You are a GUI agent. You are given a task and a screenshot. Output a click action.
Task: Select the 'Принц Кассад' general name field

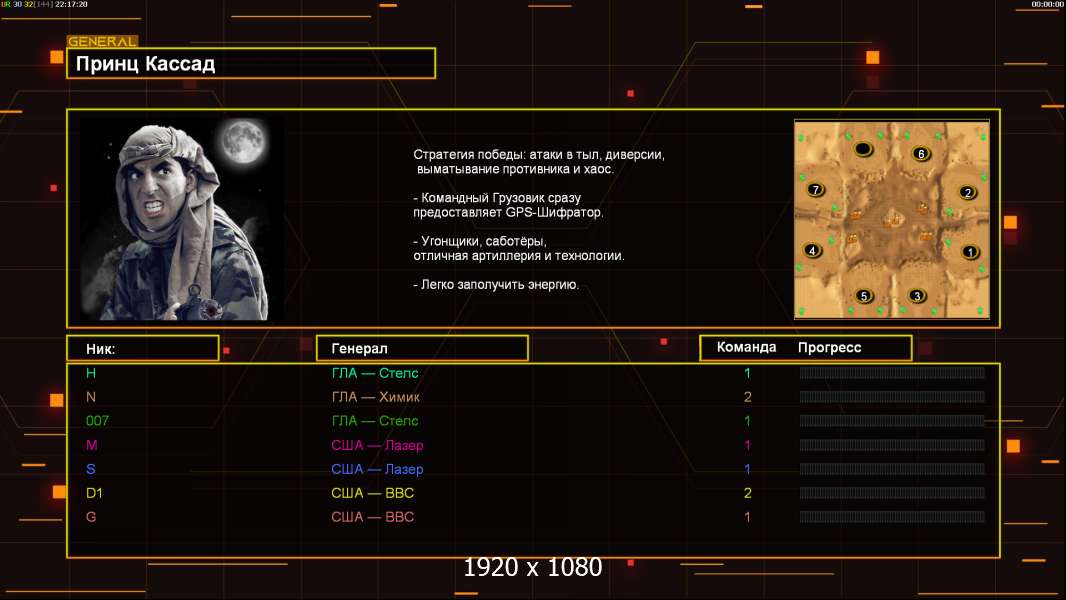tap(251, 63)
